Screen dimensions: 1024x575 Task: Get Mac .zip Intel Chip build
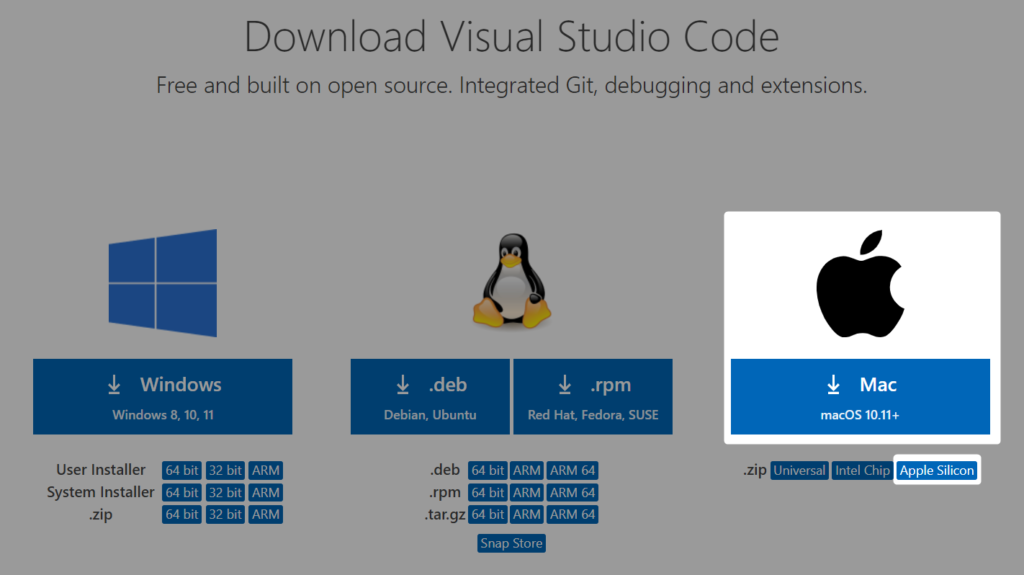pos(862,470)
